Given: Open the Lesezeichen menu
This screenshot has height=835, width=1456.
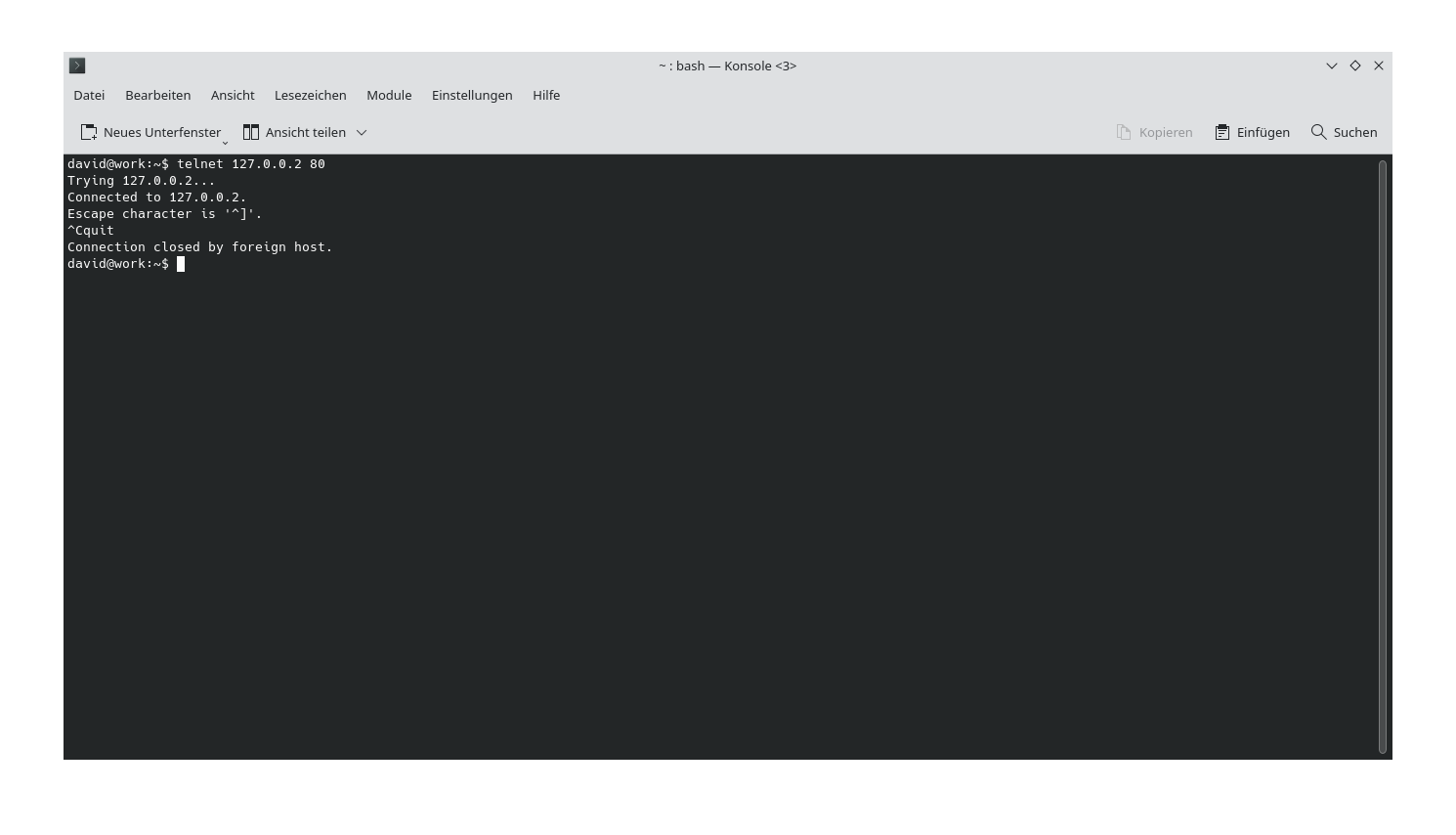Looking at the screenshot, I should pyautogui.click(x=310, y=95).
